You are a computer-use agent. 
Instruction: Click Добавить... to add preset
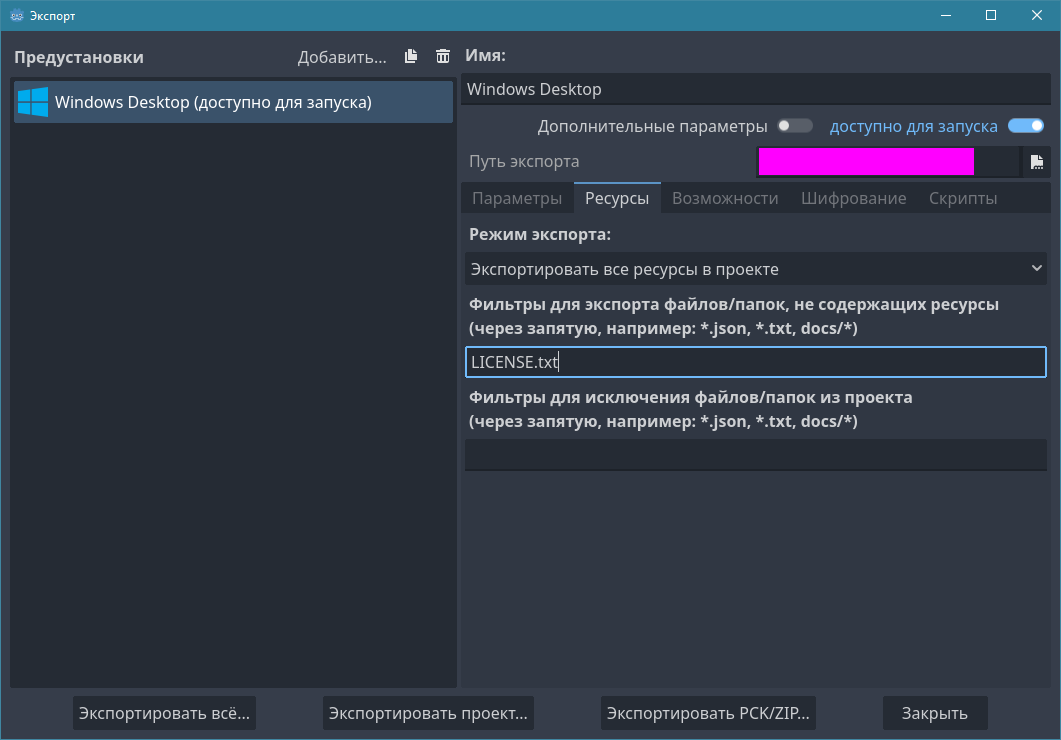pyautogui.click(x=342, y=57)
